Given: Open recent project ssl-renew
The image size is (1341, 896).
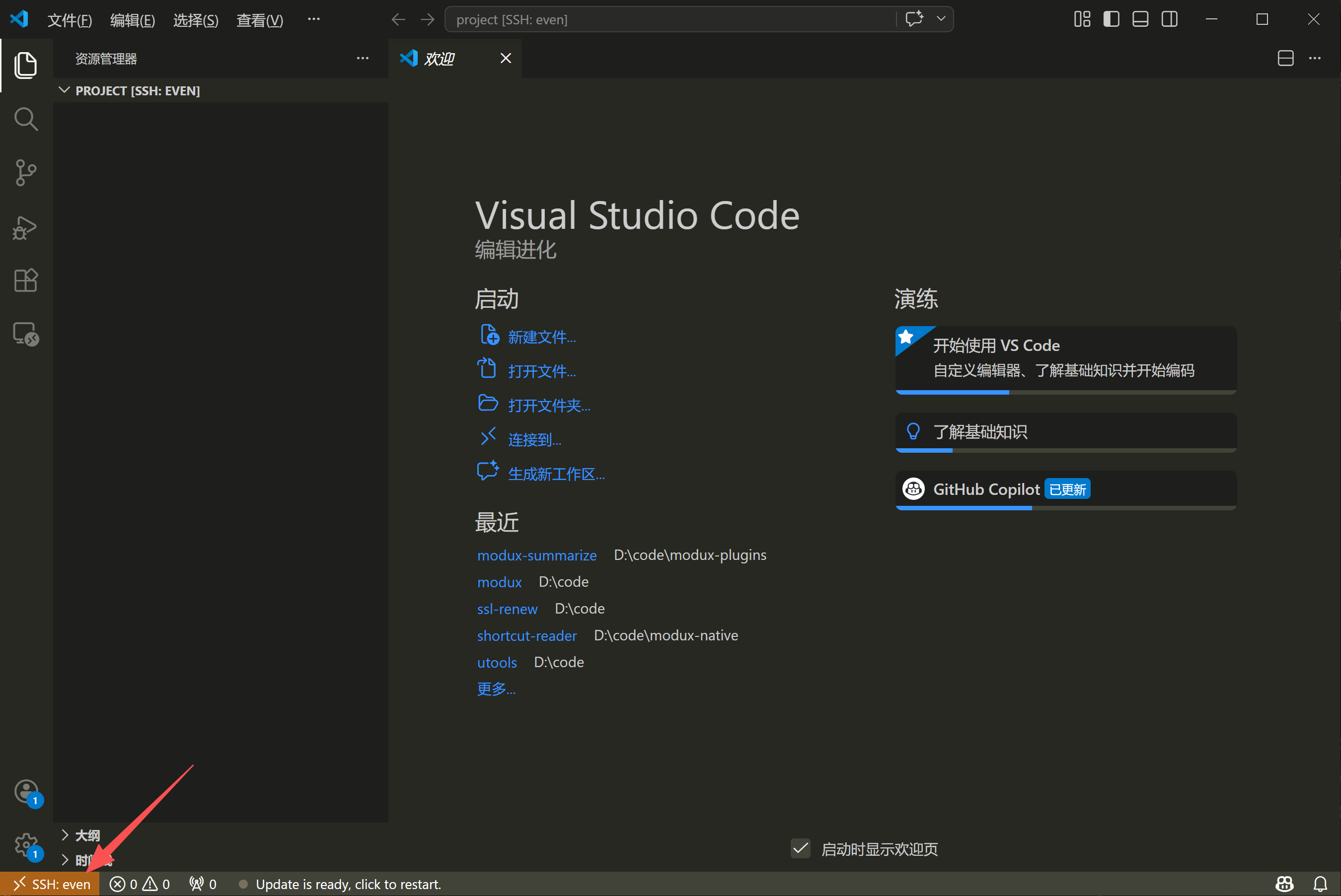Looking at the screenshot, I should tap(507, 609).
